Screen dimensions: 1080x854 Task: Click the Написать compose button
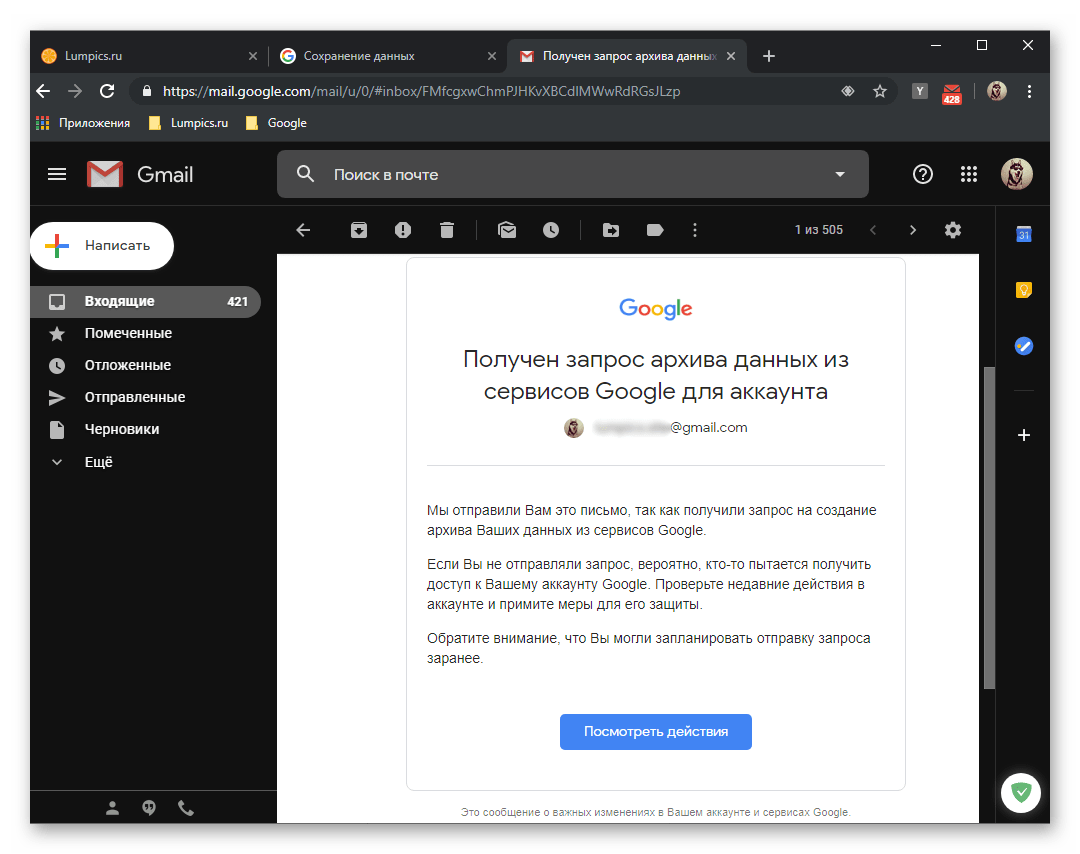coord(102,246)
